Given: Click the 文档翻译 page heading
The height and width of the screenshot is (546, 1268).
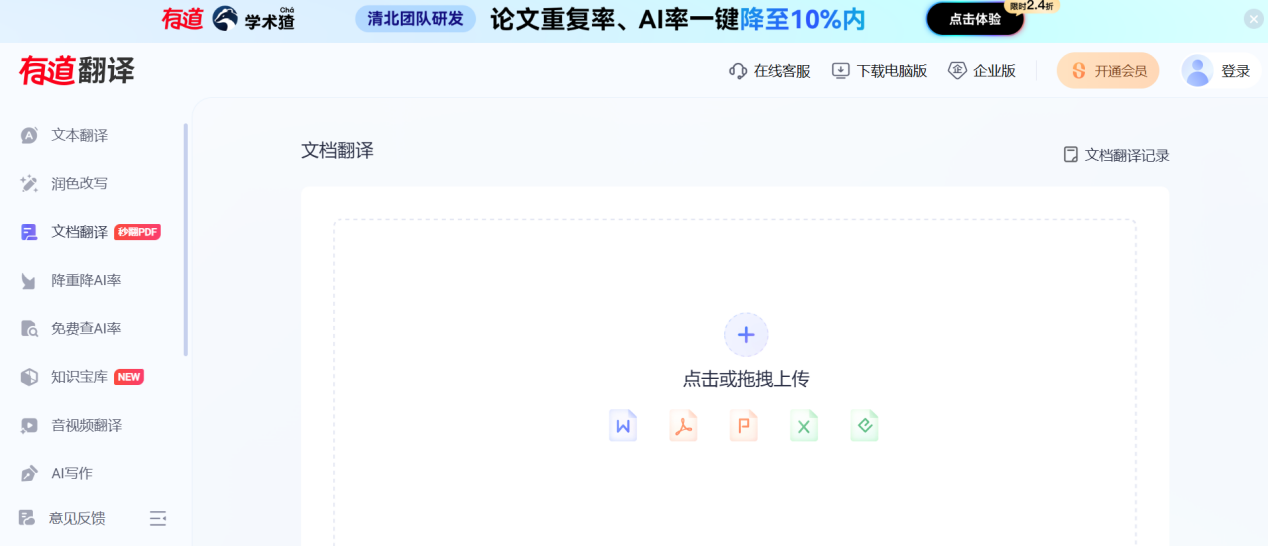Looking at the screenshot, I should pyautogui.click(x=338, y=150).
